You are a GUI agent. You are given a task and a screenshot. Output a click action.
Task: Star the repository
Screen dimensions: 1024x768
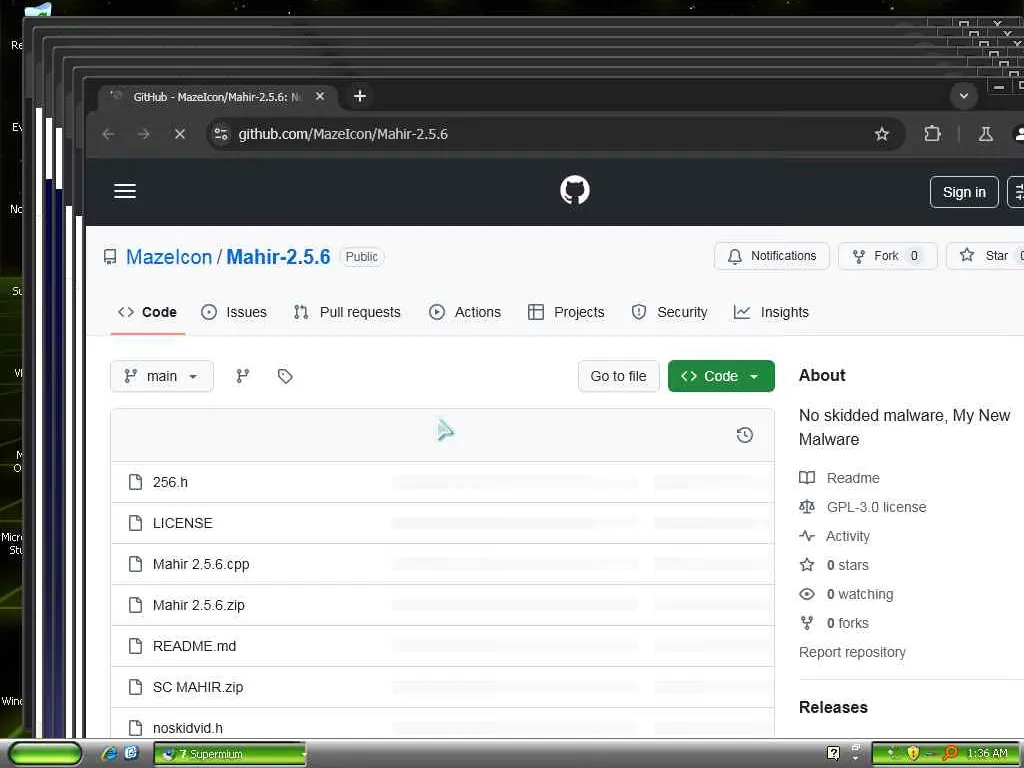[985, 256]
